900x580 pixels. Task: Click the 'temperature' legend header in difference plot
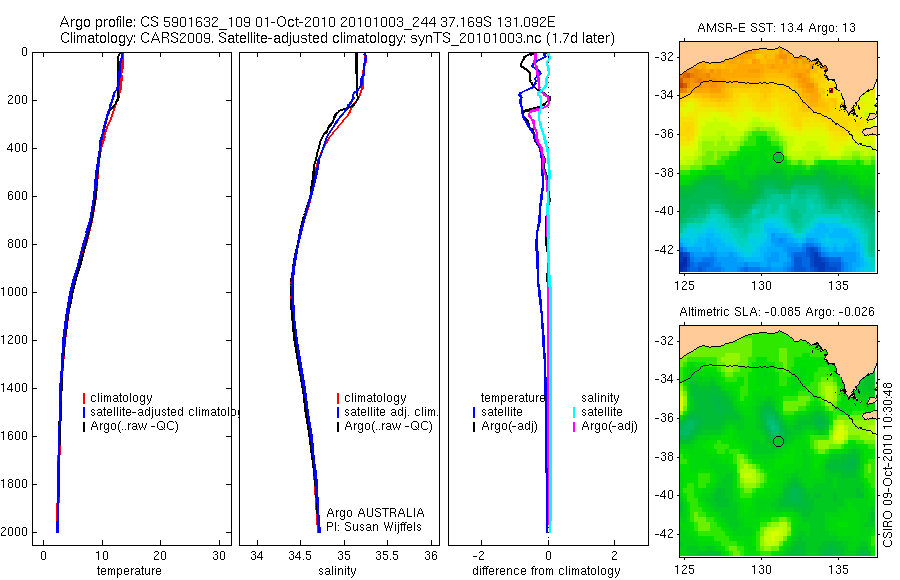coord(513,398)
